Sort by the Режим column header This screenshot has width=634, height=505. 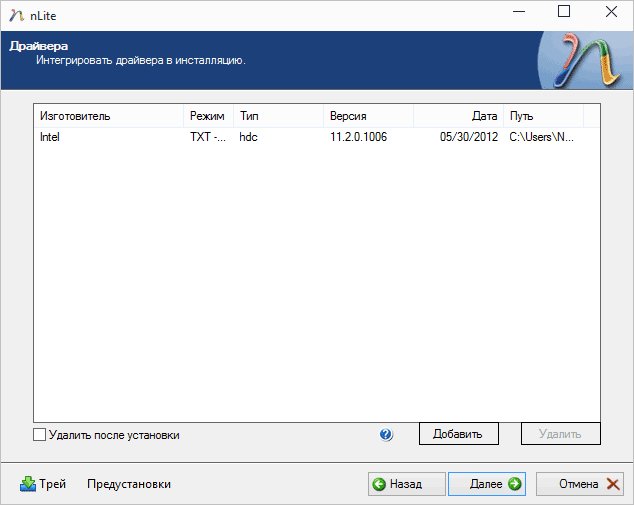(209, 116)
